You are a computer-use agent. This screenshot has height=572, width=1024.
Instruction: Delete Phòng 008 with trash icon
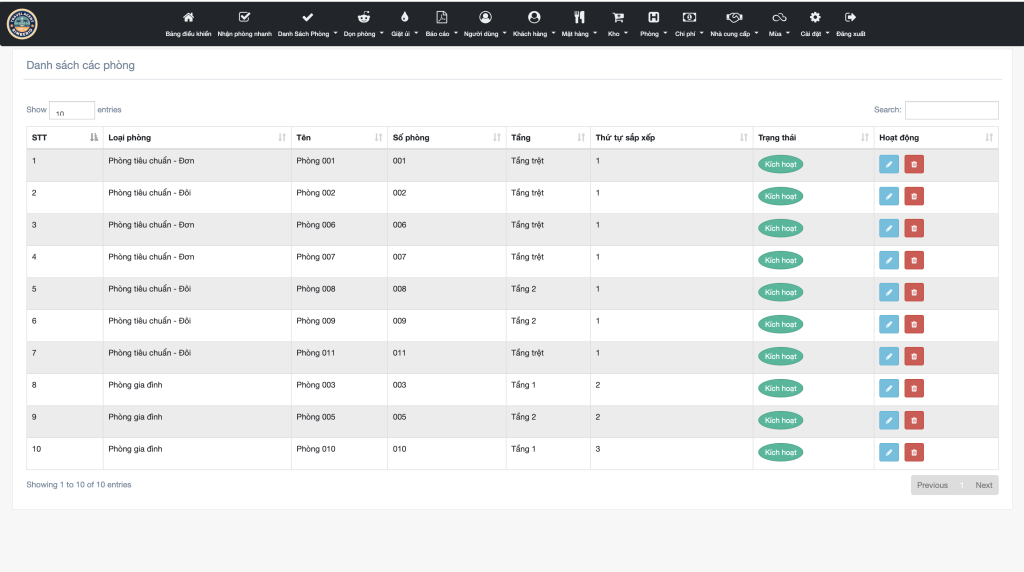914,293
